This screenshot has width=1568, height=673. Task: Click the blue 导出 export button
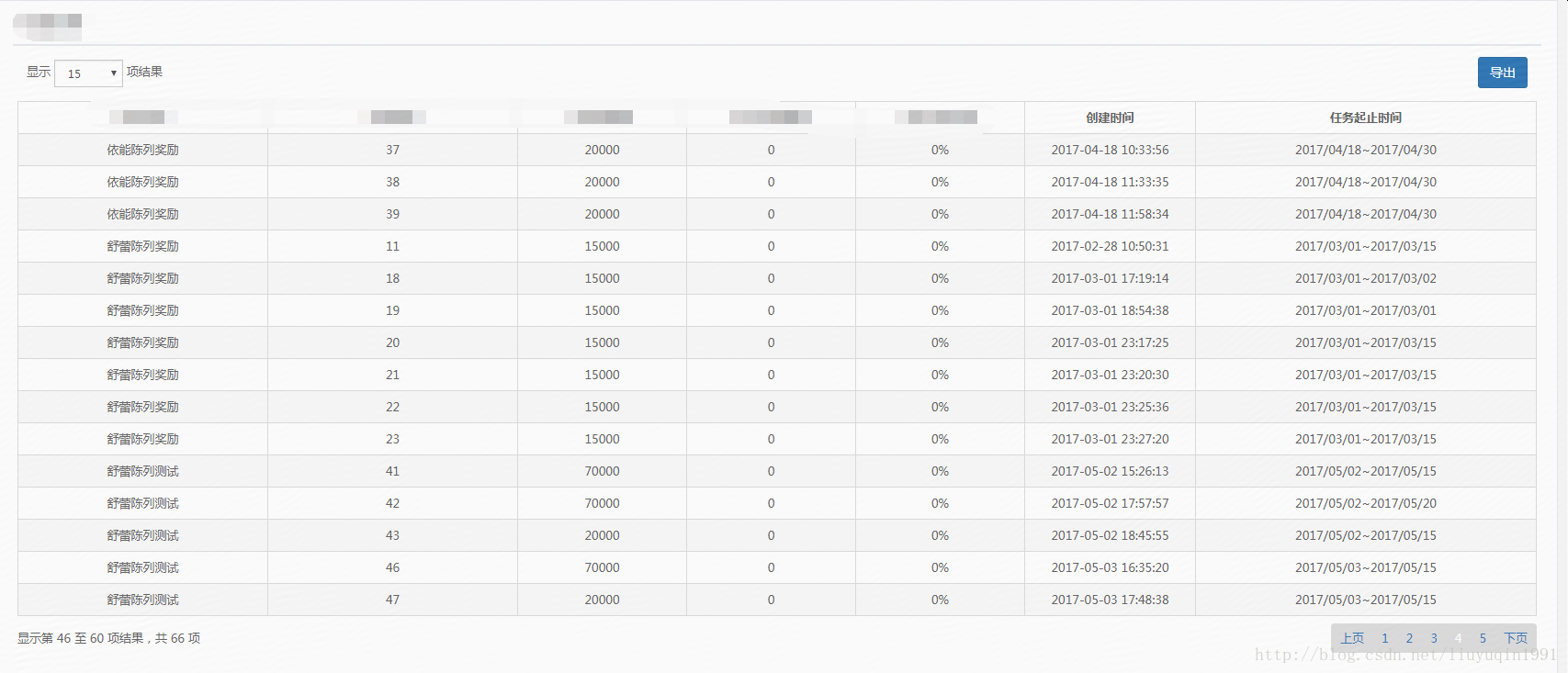click(1502, 73)
